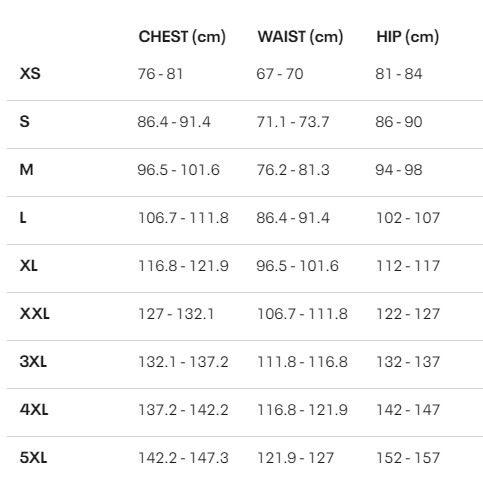Select the 5XL size row label
Viewport: 483px width, 485px height.
click(x=33, y=458)
